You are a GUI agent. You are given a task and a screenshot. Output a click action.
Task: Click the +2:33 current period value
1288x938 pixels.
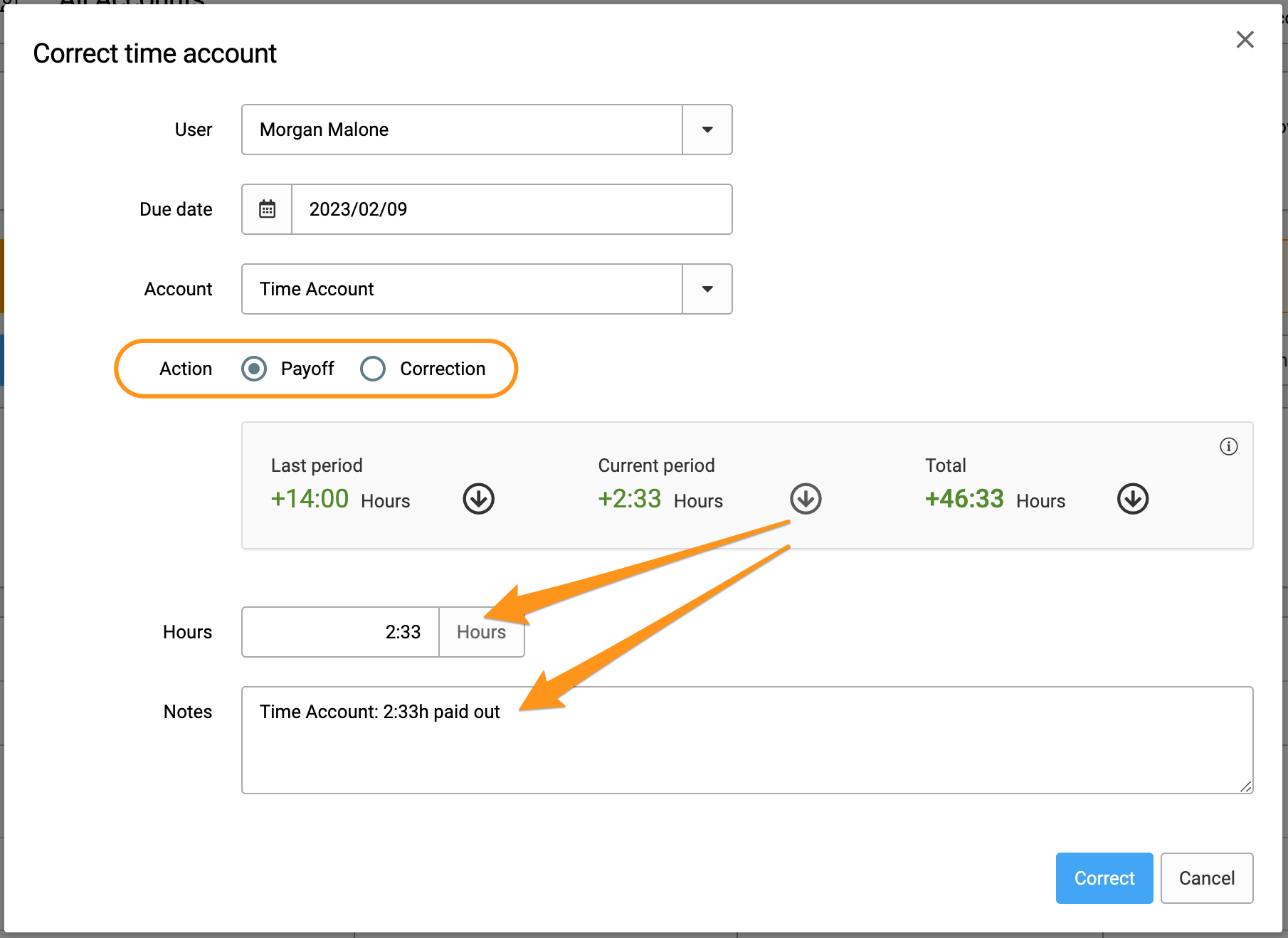[x=630, y=499]
